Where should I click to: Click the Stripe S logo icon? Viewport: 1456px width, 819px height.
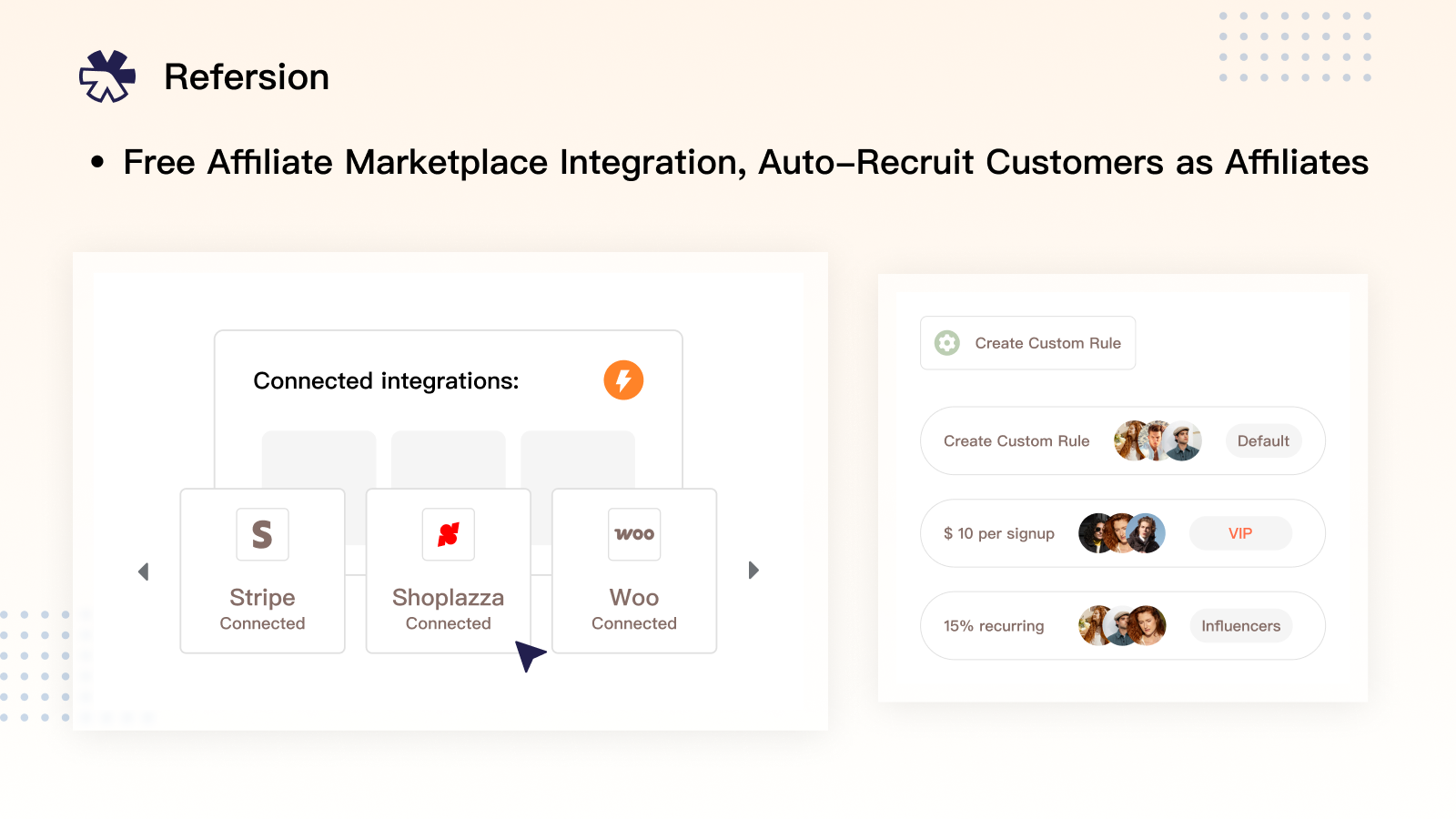coord(262,534)
